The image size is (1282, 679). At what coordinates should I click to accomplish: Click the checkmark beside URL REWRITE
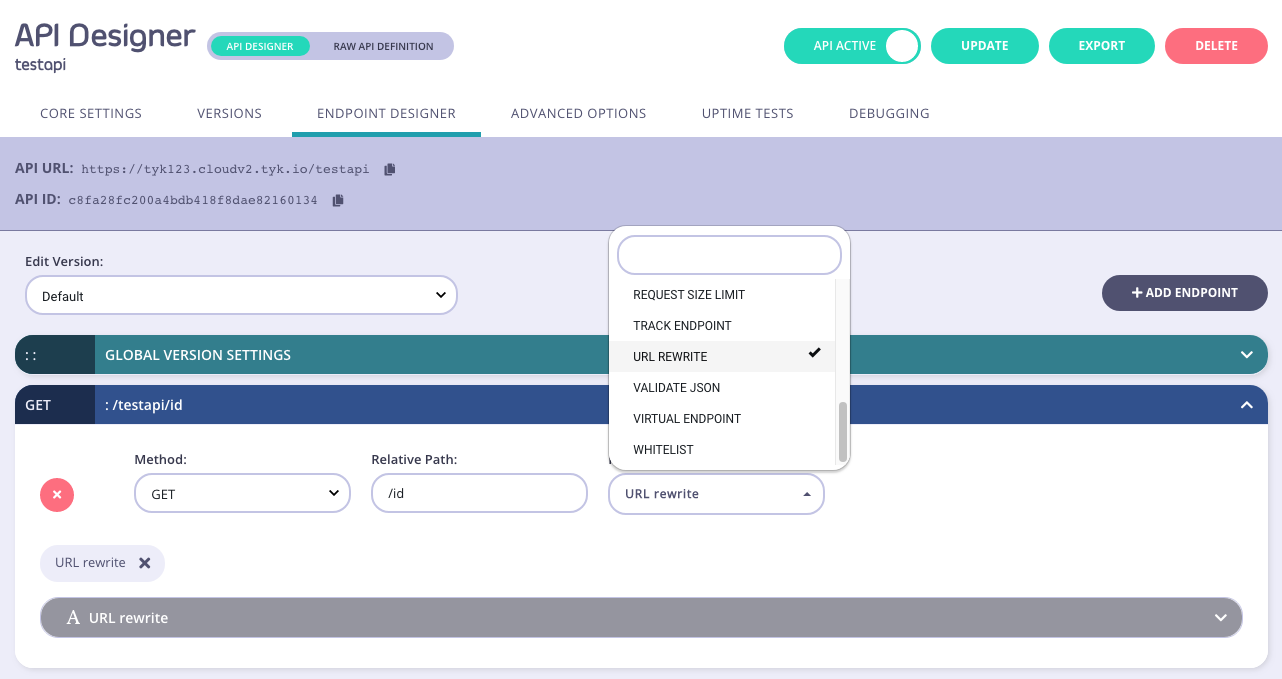coord(815,352)
